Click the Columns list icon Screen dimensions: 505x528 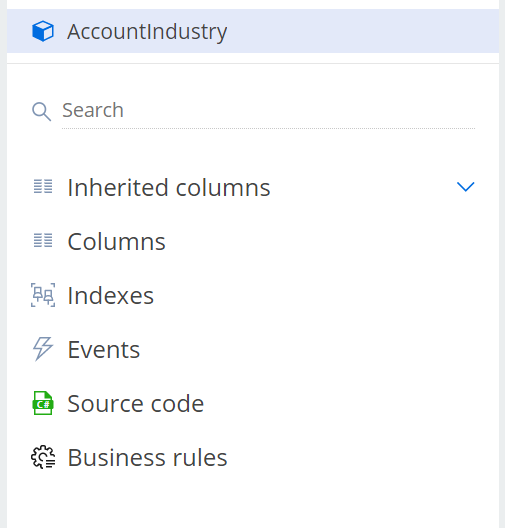pyautogui.click(x=43, y=240)
